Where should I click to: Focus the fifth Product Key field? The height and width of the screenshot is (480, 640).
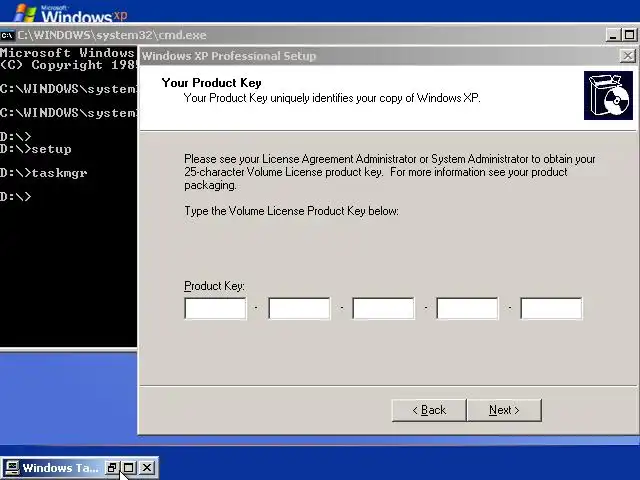click(551, 308)
